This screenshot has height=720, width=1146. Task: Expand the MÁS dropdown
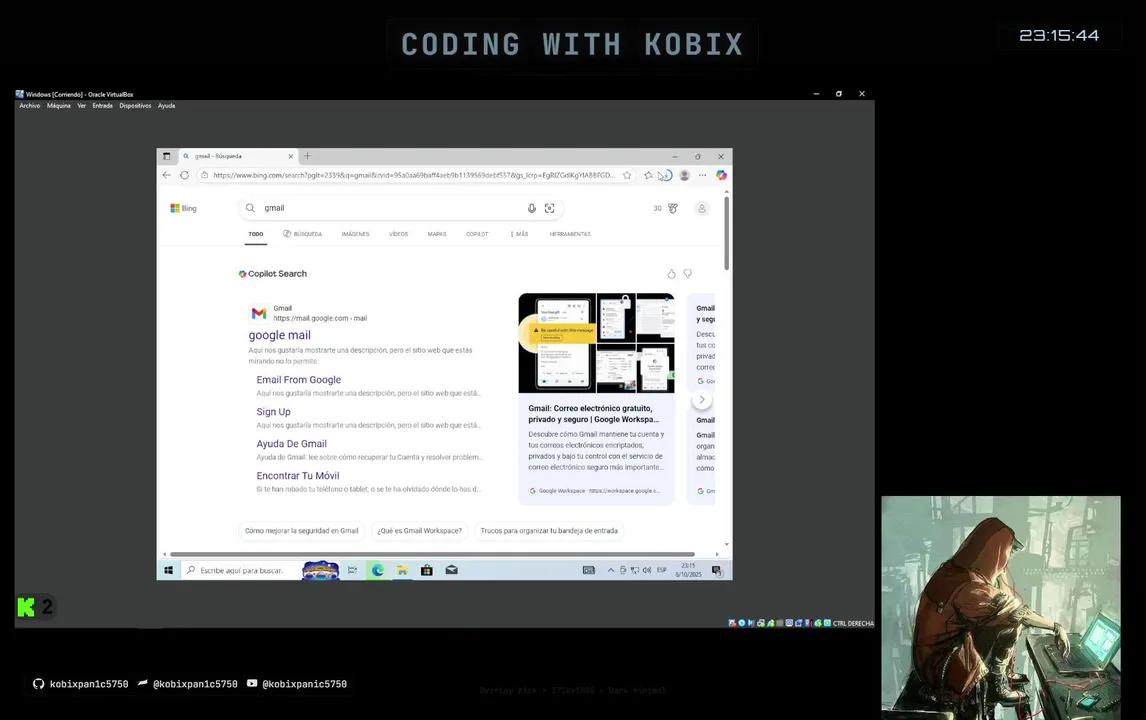(x=519, y=234)
